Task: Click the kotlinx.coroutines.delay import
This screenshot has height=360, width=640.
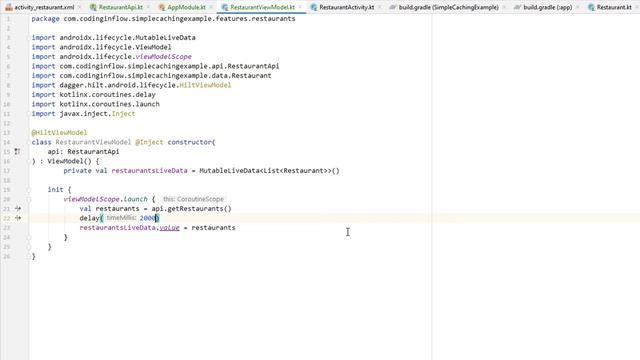Action: coord(93,95)
